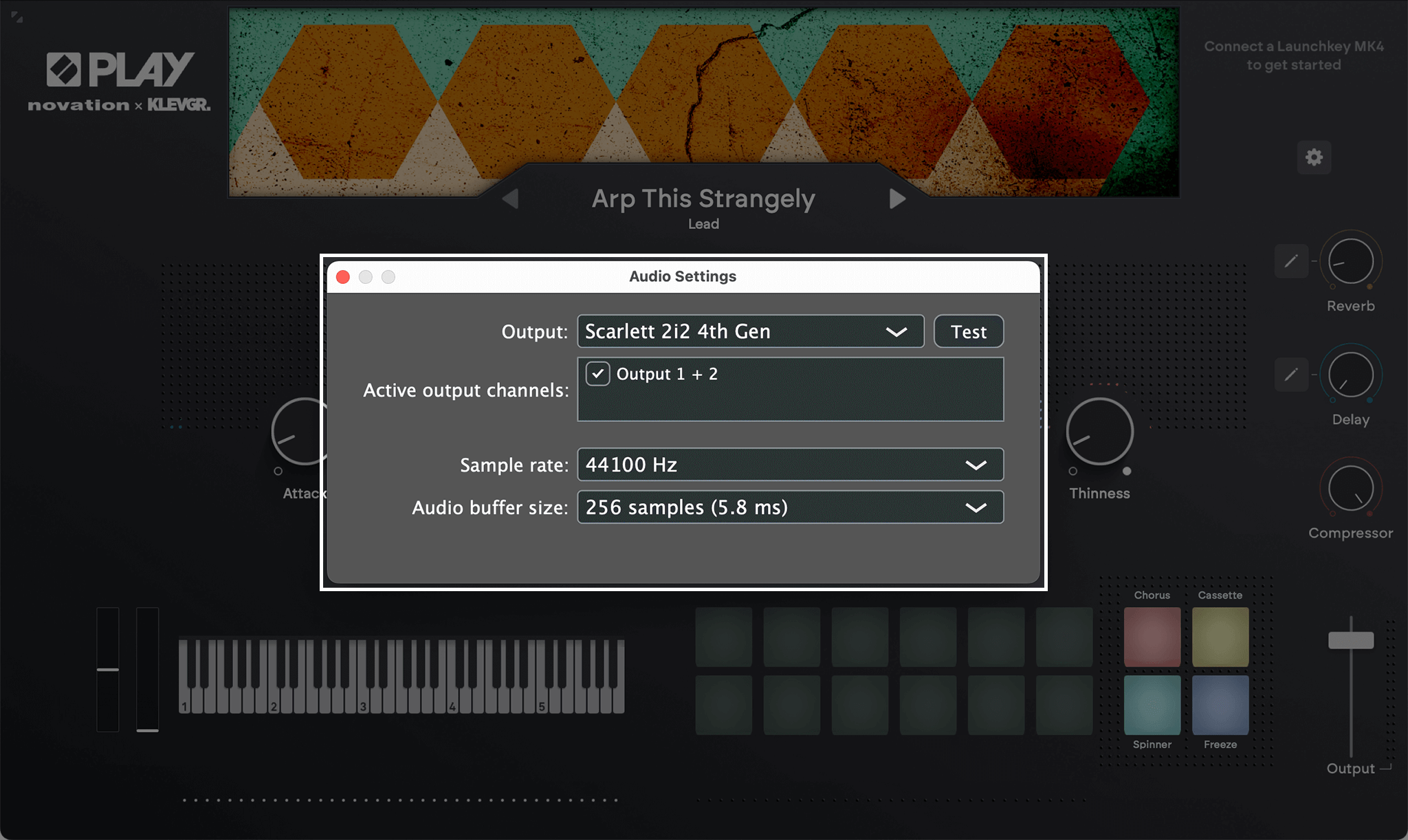Click the Output volume fader handle
This screenshot has height=840, width=1408.
pos(1351,640)
